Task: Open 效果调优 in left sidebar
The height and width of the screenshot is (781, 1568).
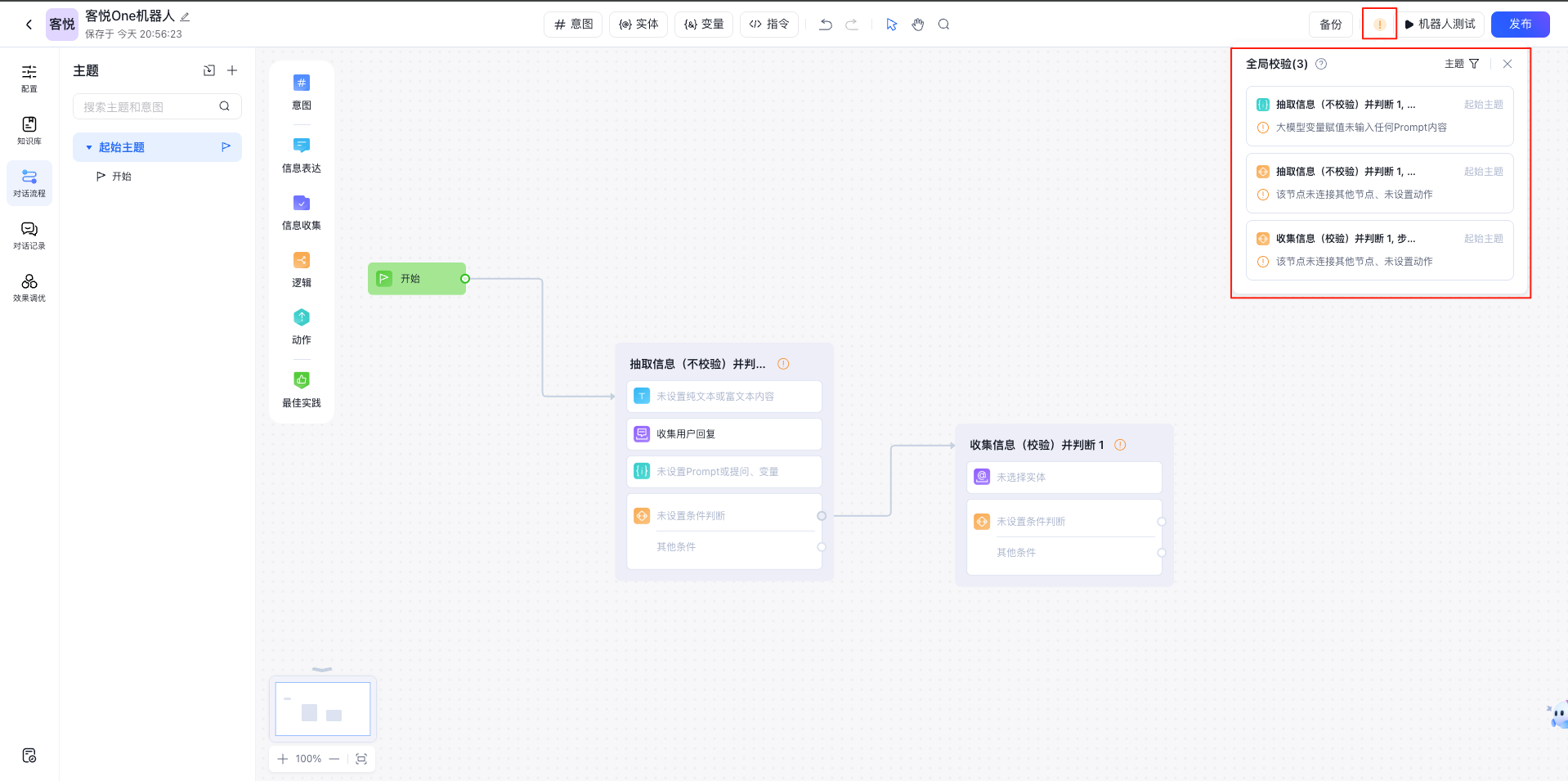Action: (29, 287)
